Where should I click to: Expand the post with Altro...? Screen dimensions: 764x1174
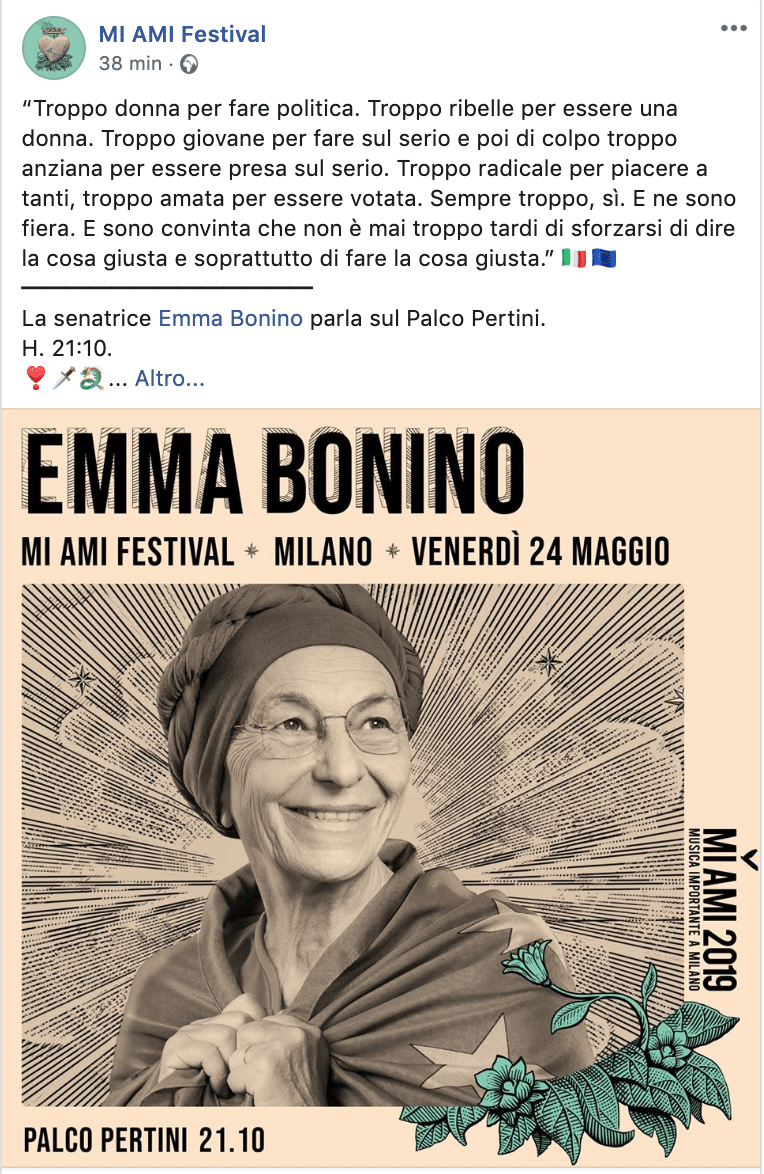coord(170,378)
